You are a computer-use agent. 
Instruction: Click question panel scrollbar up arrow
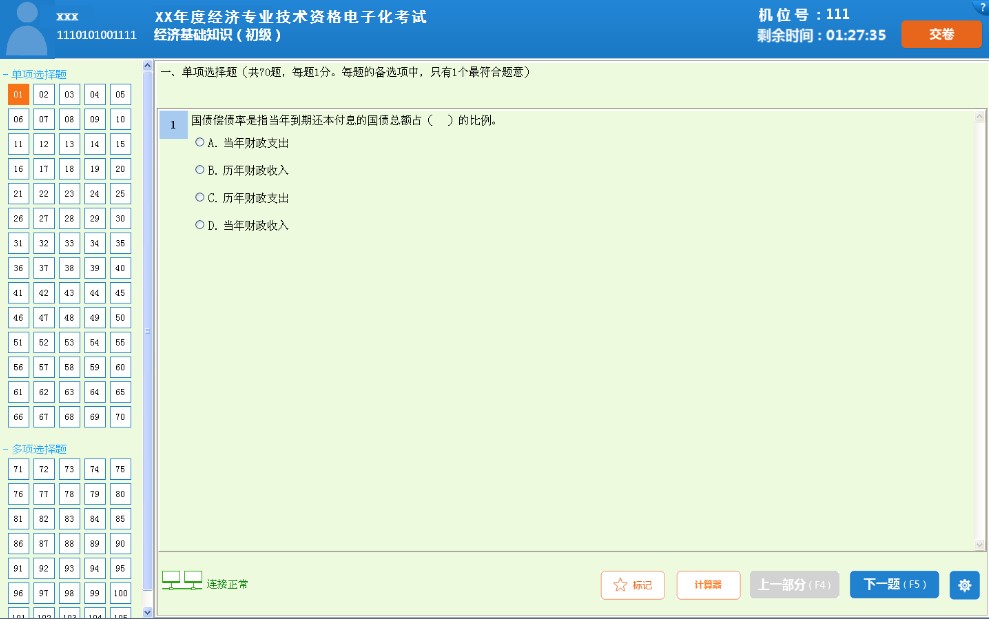[980, 117]
